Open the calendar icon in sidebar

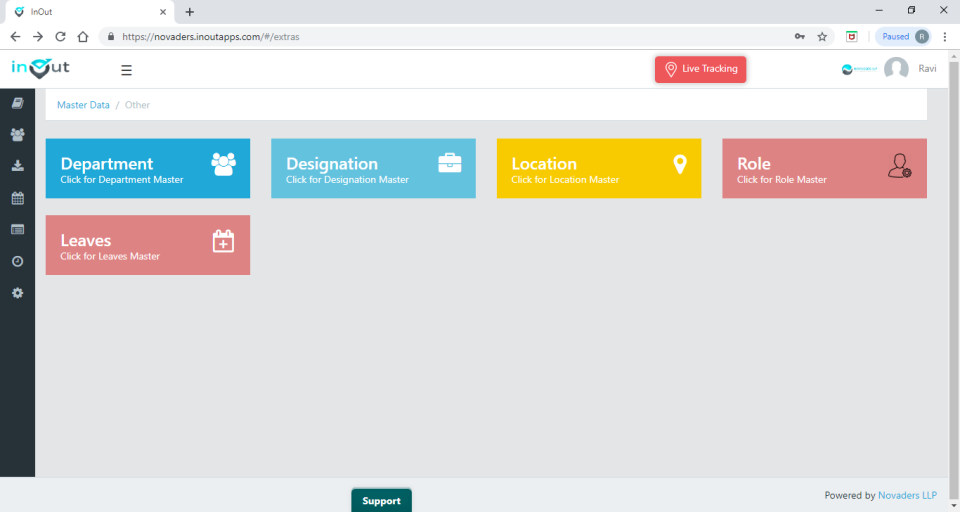[x=17, y=198]
